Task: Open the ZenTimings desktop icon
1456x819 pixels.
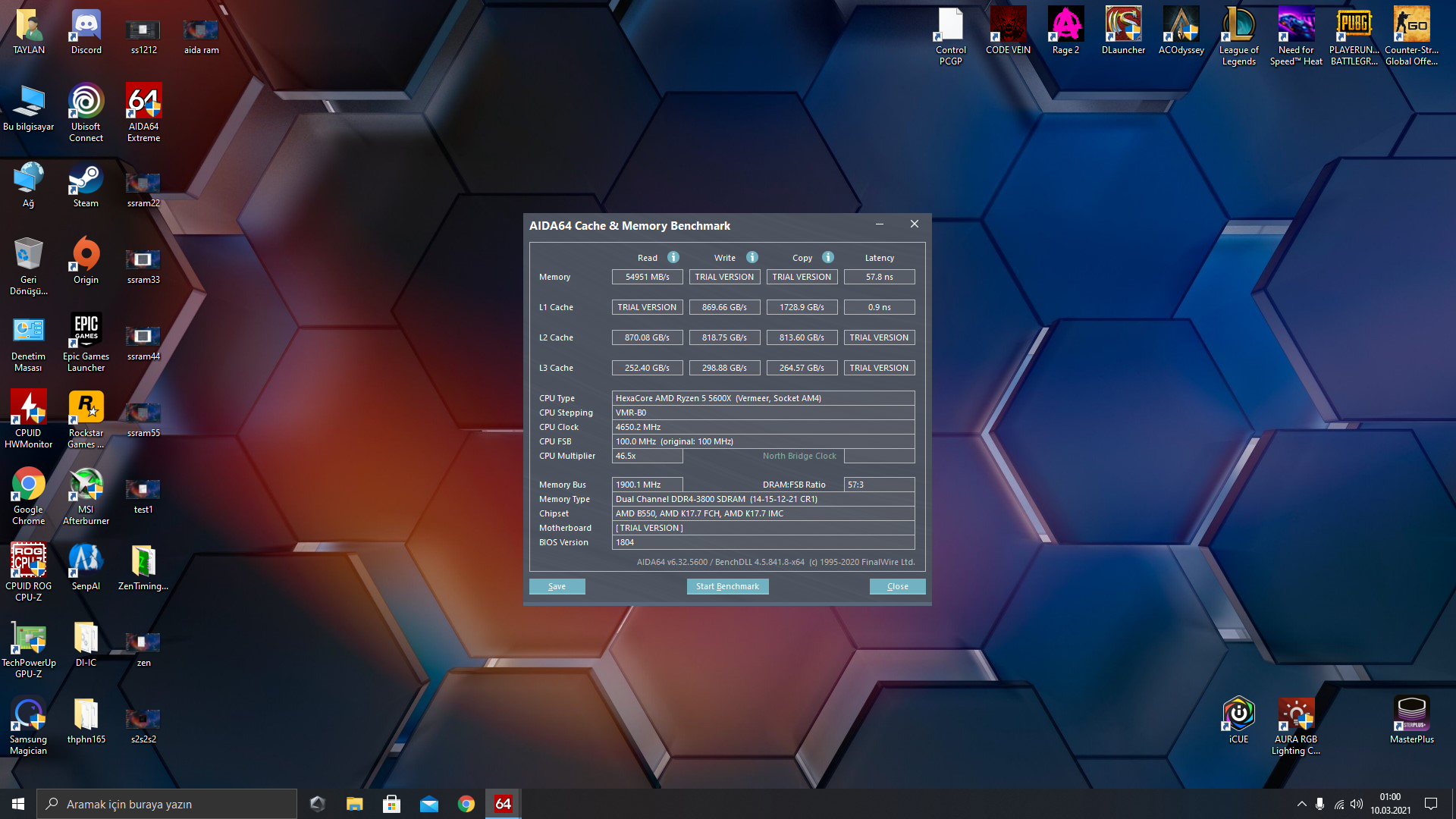Action: [x=143, y=569]
